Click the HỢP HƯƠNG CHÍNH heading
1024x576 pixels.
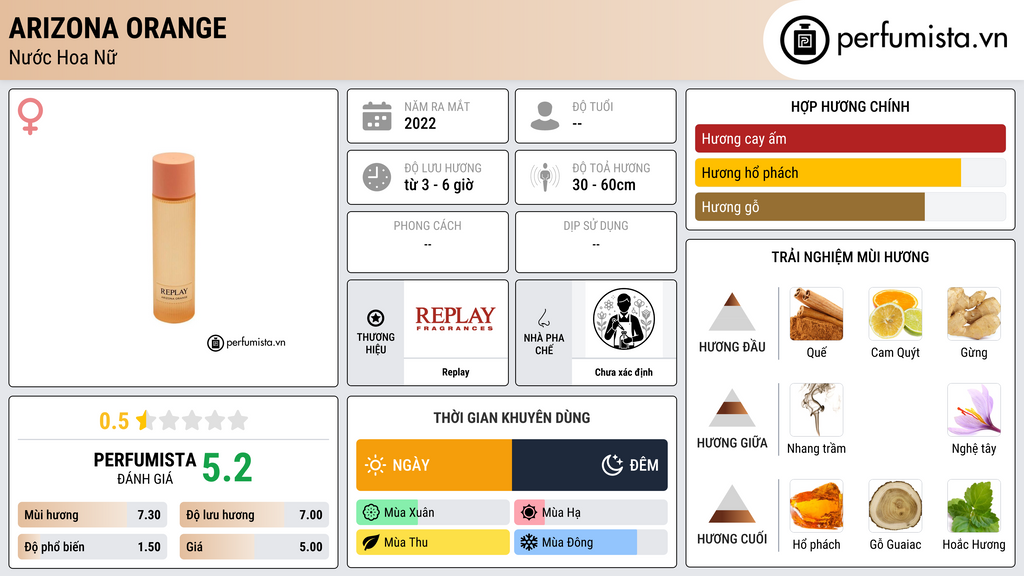click(850, 106)
